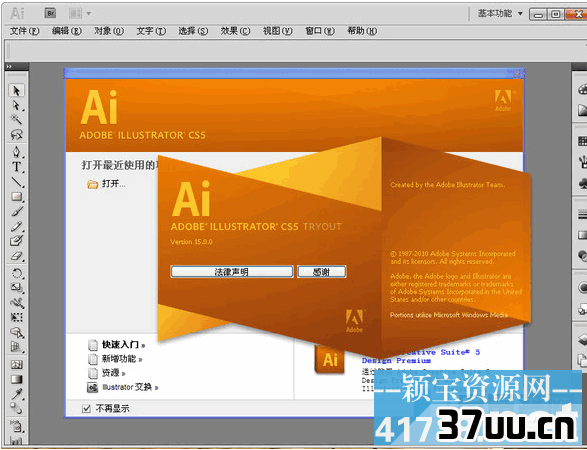Select the Free Transform tool
Screen dimensions: 587x450
(16, 317)
